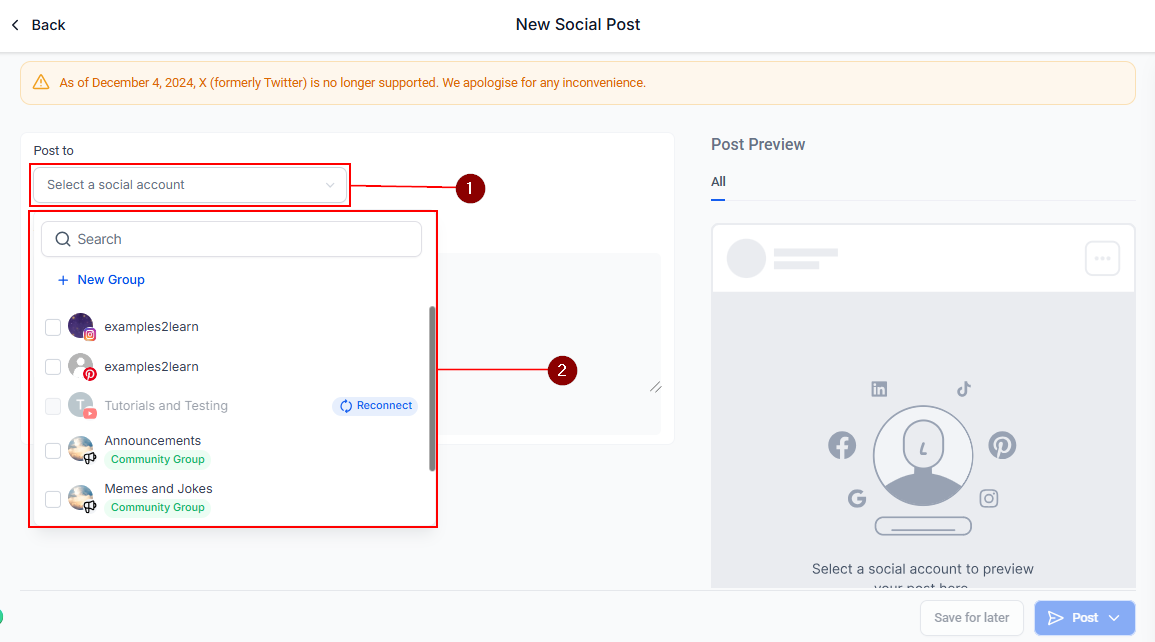Click the Memes and Jokes group avatar
Image resolution: width=1155 pixels, height=642 pixels.
(81, 498)
